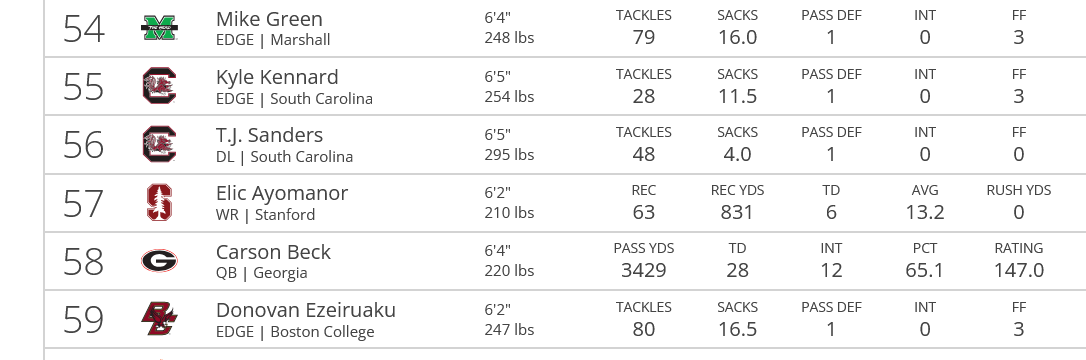
Task: Click Carson Beck's pass yards value 3429
Action: (x=643, y=270)
